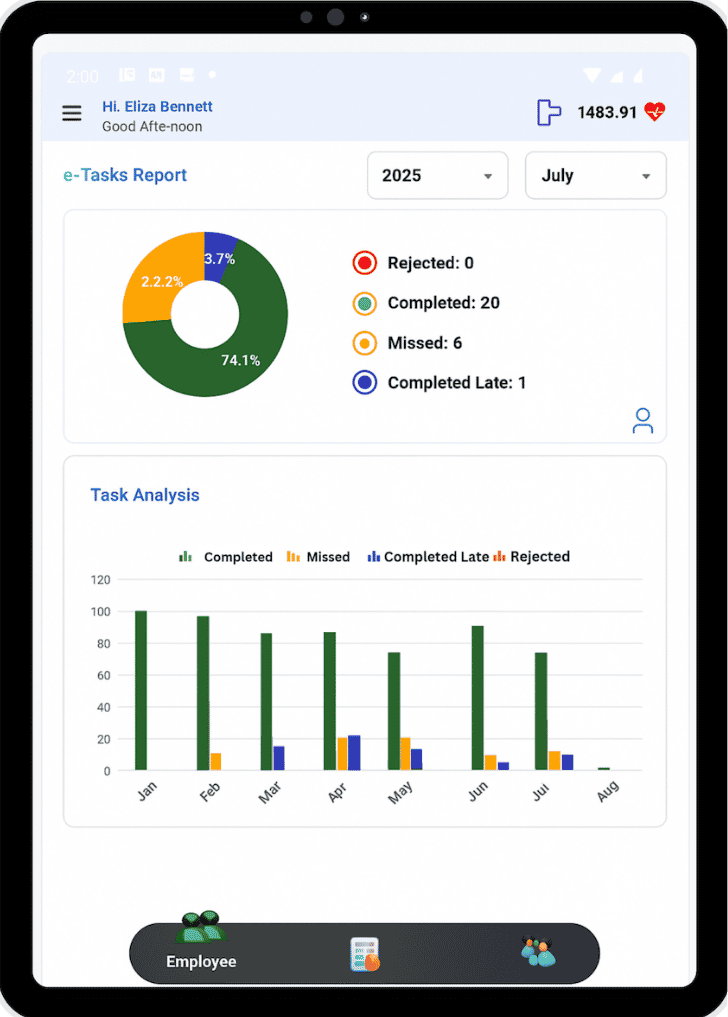Click the Task Analysis heading
728x1017 pixels.
[145, 495]
